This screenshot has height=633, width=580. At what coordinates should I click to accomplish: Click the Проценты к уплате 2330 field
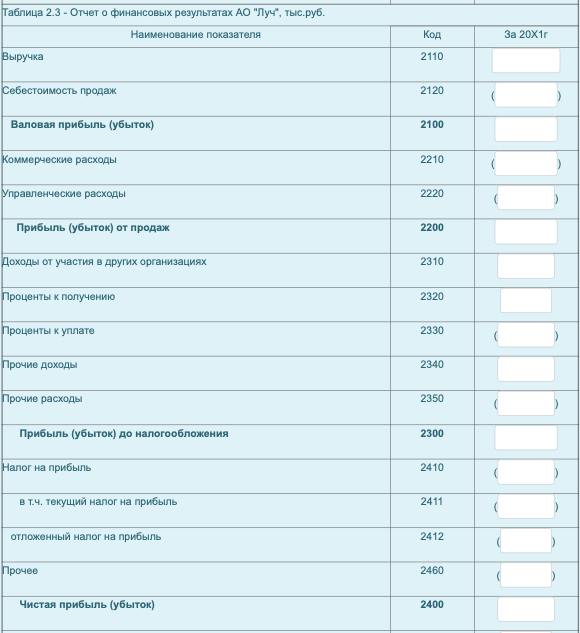click(x=526, y=335)
